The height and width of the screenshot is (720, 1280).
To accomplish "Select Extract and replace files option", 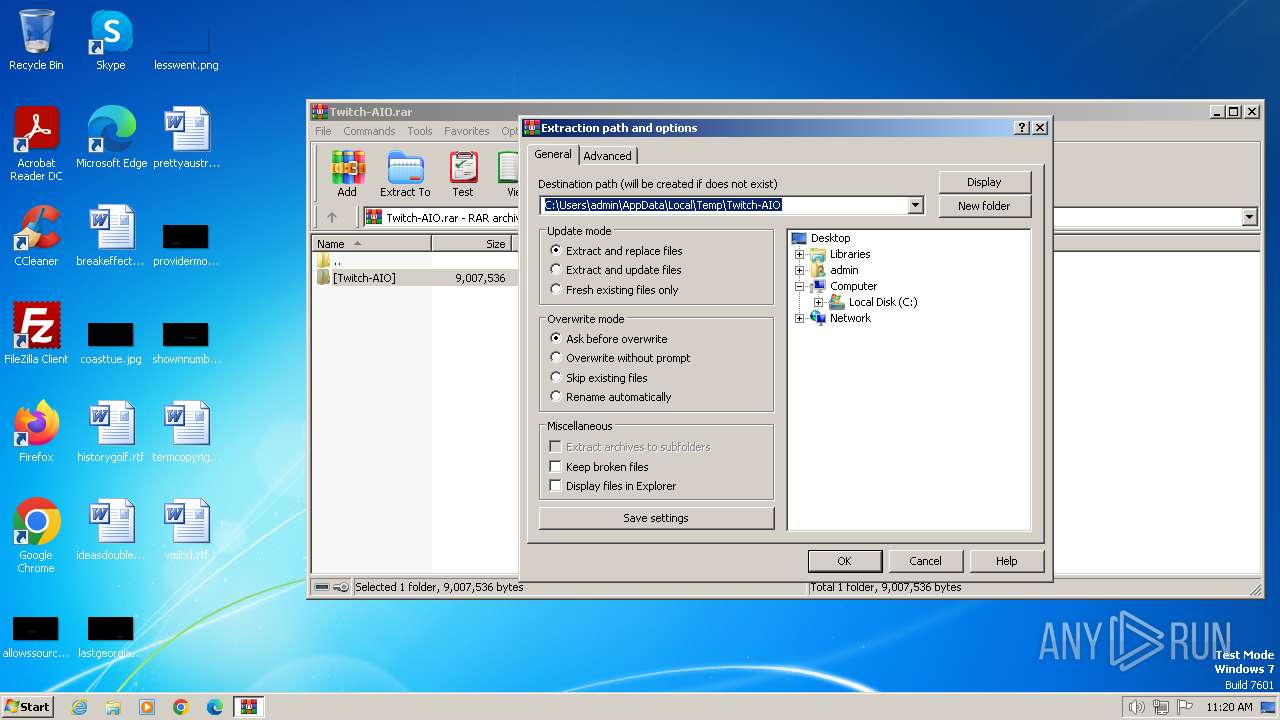I will click(556, 251).
